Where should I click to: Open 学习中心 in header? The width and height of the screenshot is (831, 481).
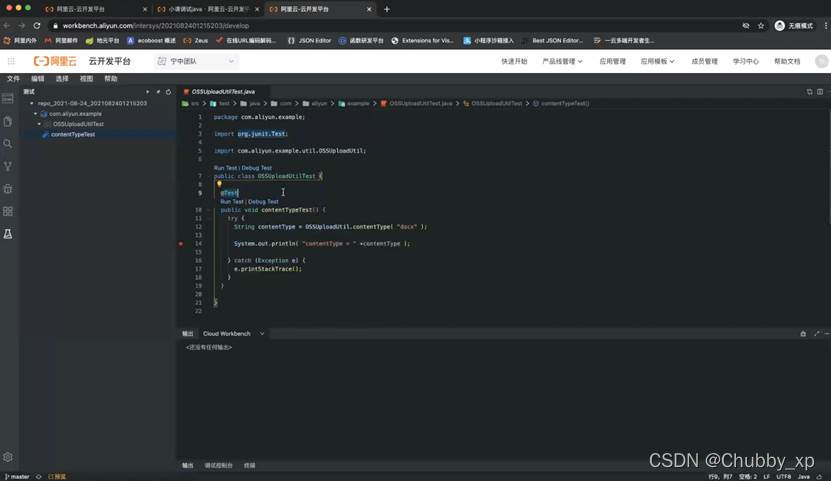click(746, 61)
